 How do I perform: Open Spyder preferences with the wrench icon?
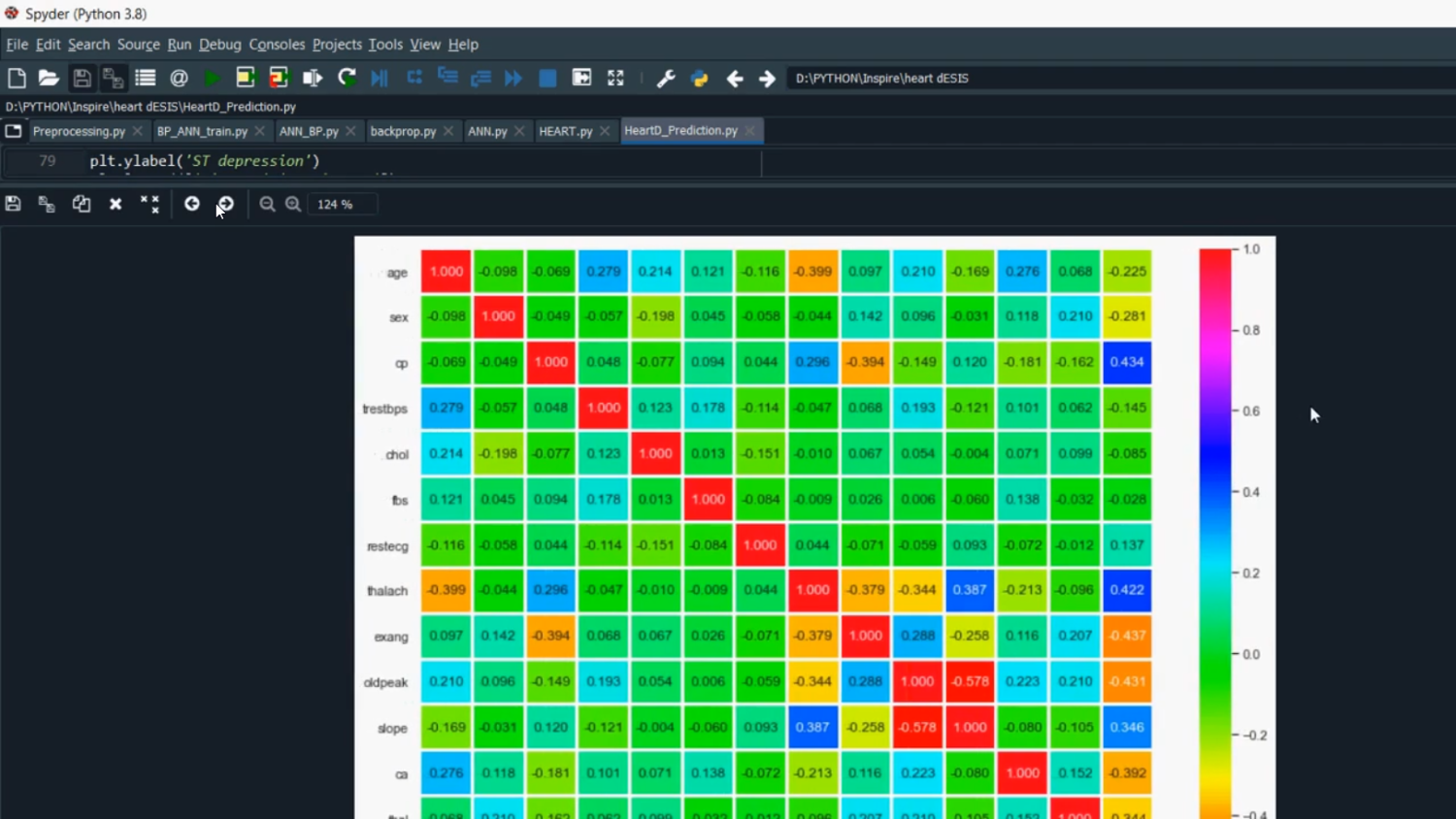tap(666, 78)
